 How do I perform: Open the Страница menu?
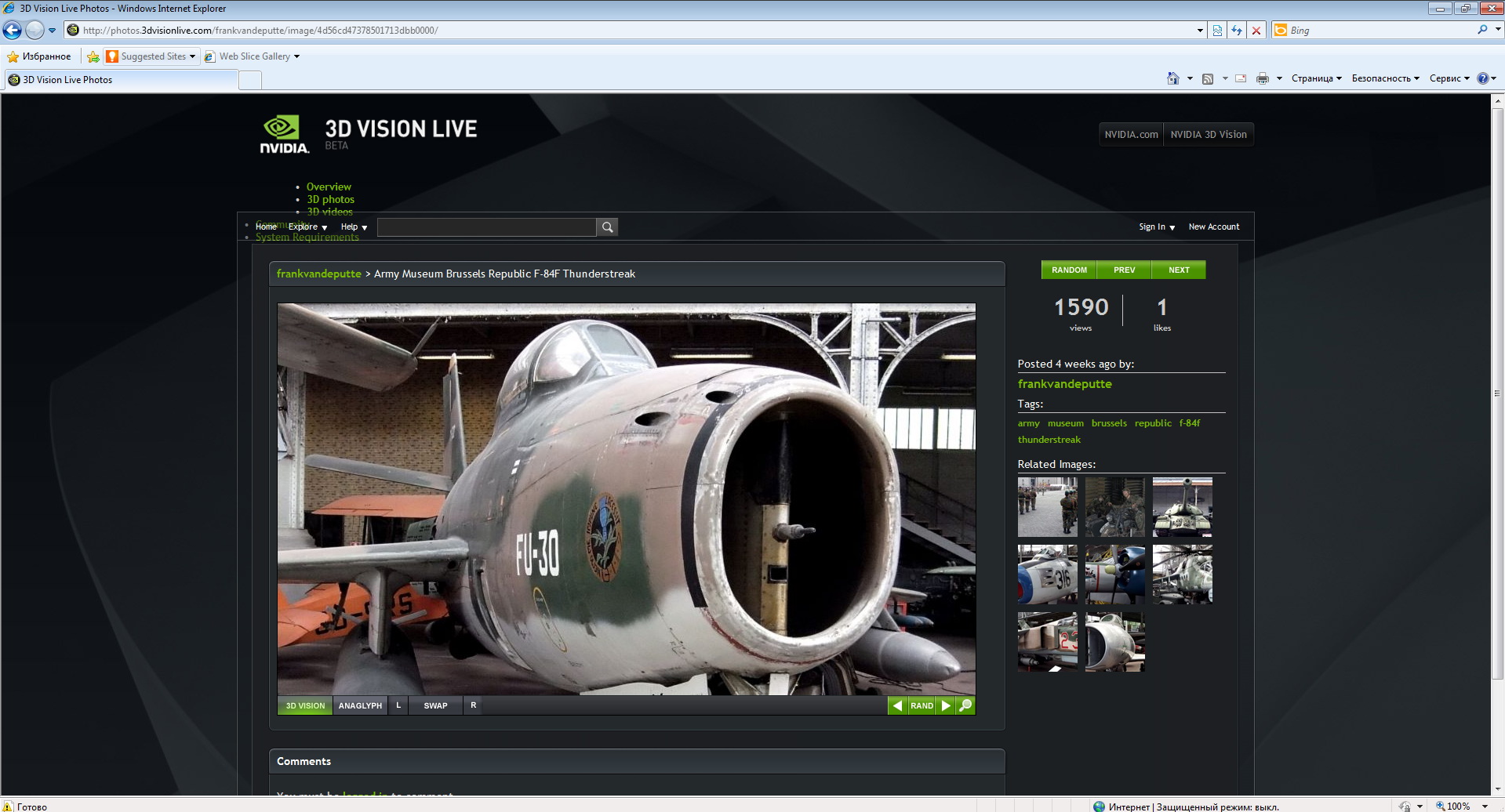(x=1316, y=78)
